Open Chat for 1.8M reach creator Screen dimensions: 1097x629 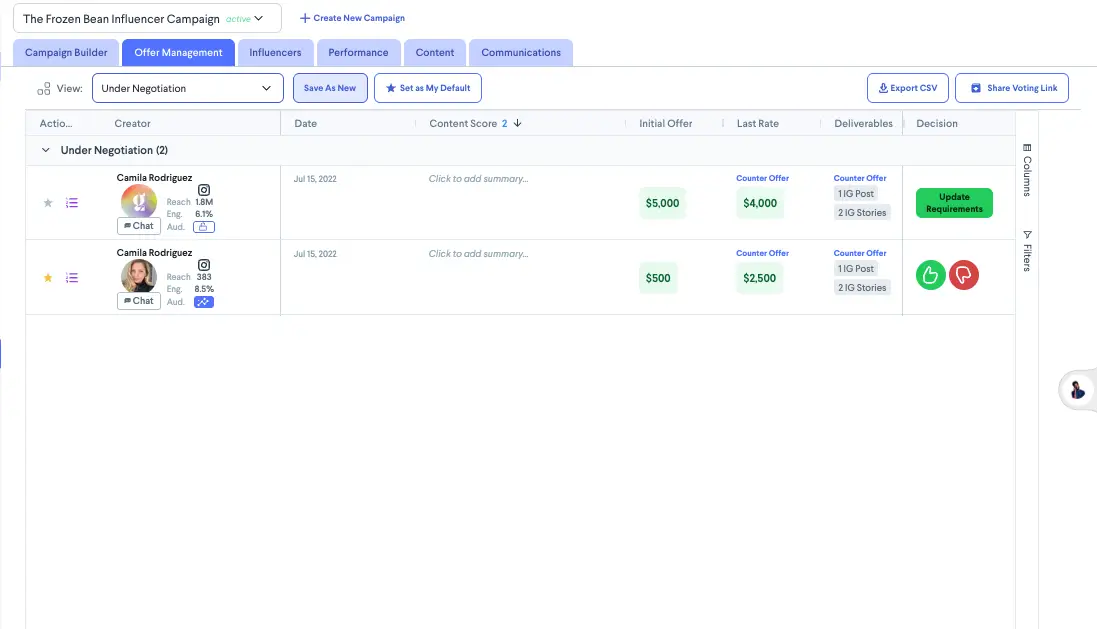point(139,226)
